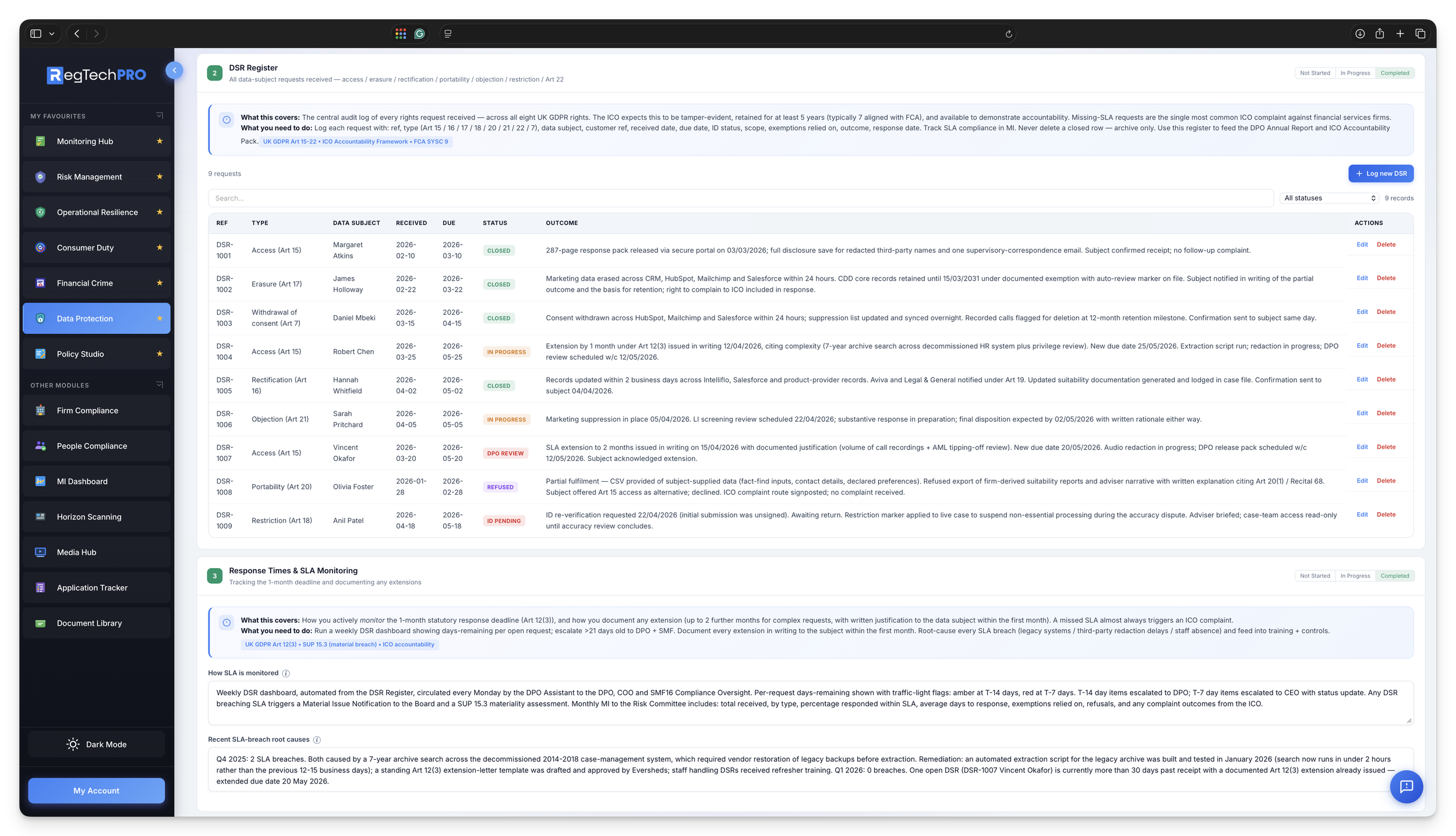The width and height of the screenshot is (1456, 836).
Task: Open Monitoring Hub module icon
Action: (x=40, y=141)
